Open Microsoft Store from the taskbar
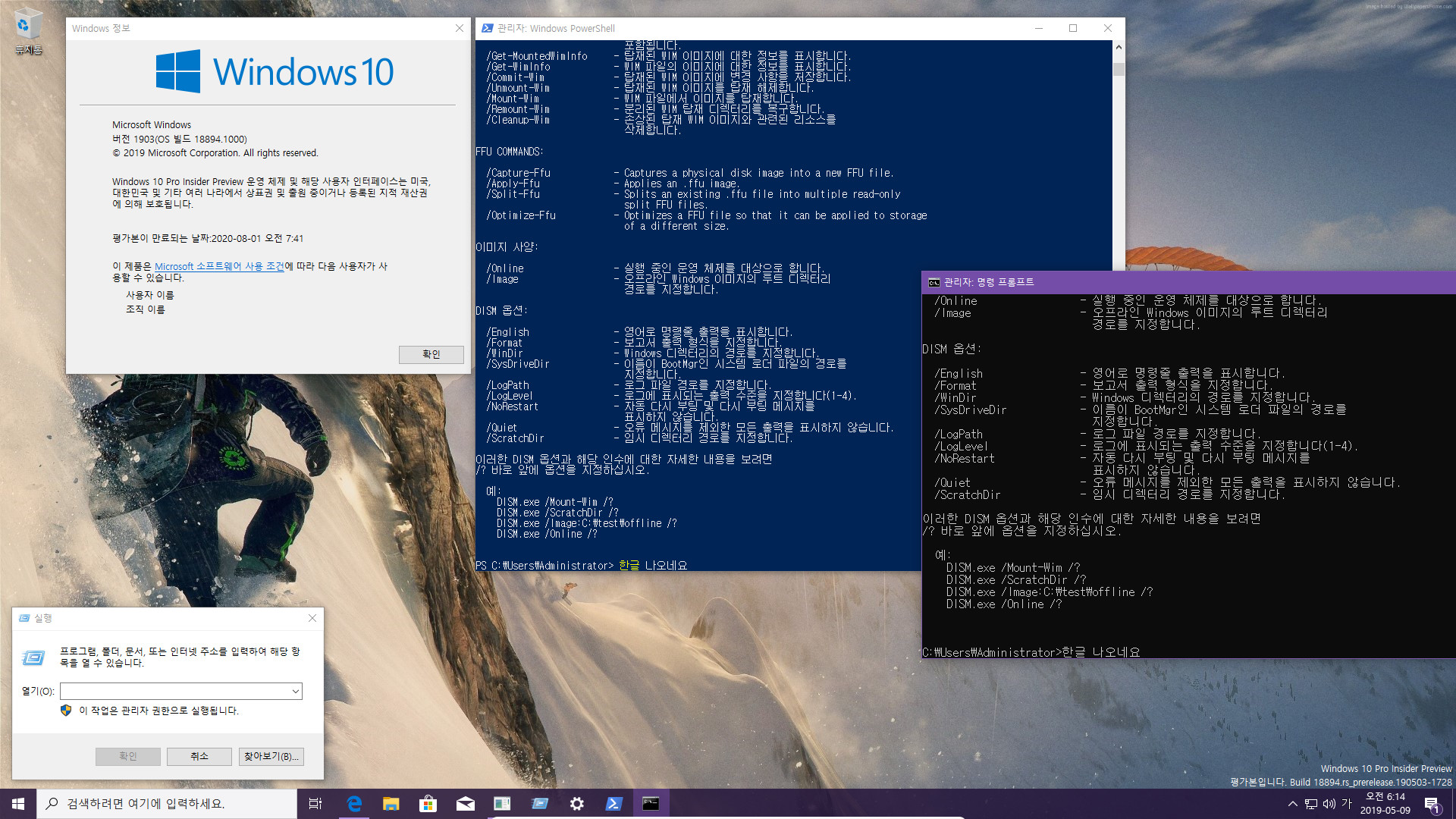This screenshot has height=819, width=1456. [x=428, y=804]
